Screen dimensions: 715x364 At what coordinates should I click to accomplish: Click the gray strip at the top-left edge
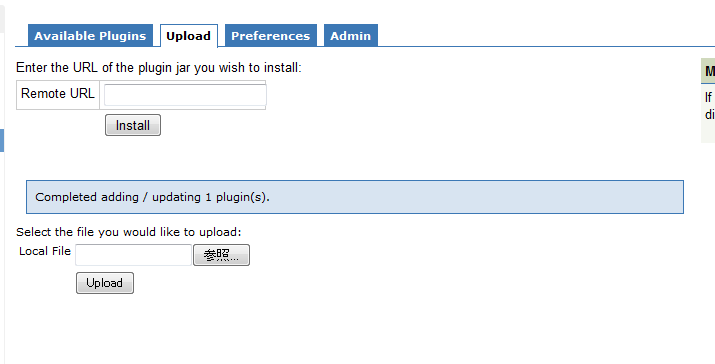click(x=2, y=16)
